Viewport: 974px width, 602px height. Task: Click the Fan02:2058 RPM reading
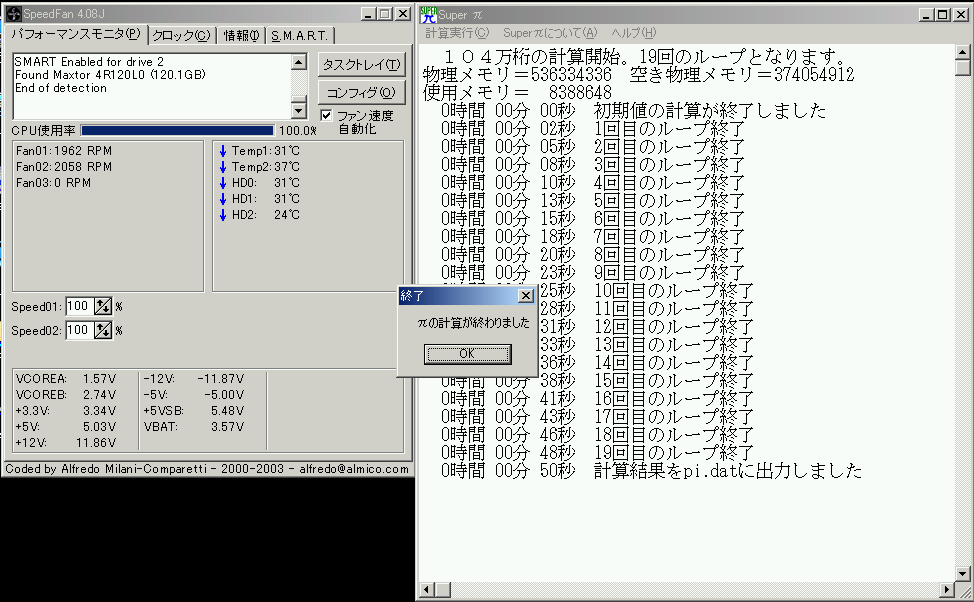click(x=64, y=167)
